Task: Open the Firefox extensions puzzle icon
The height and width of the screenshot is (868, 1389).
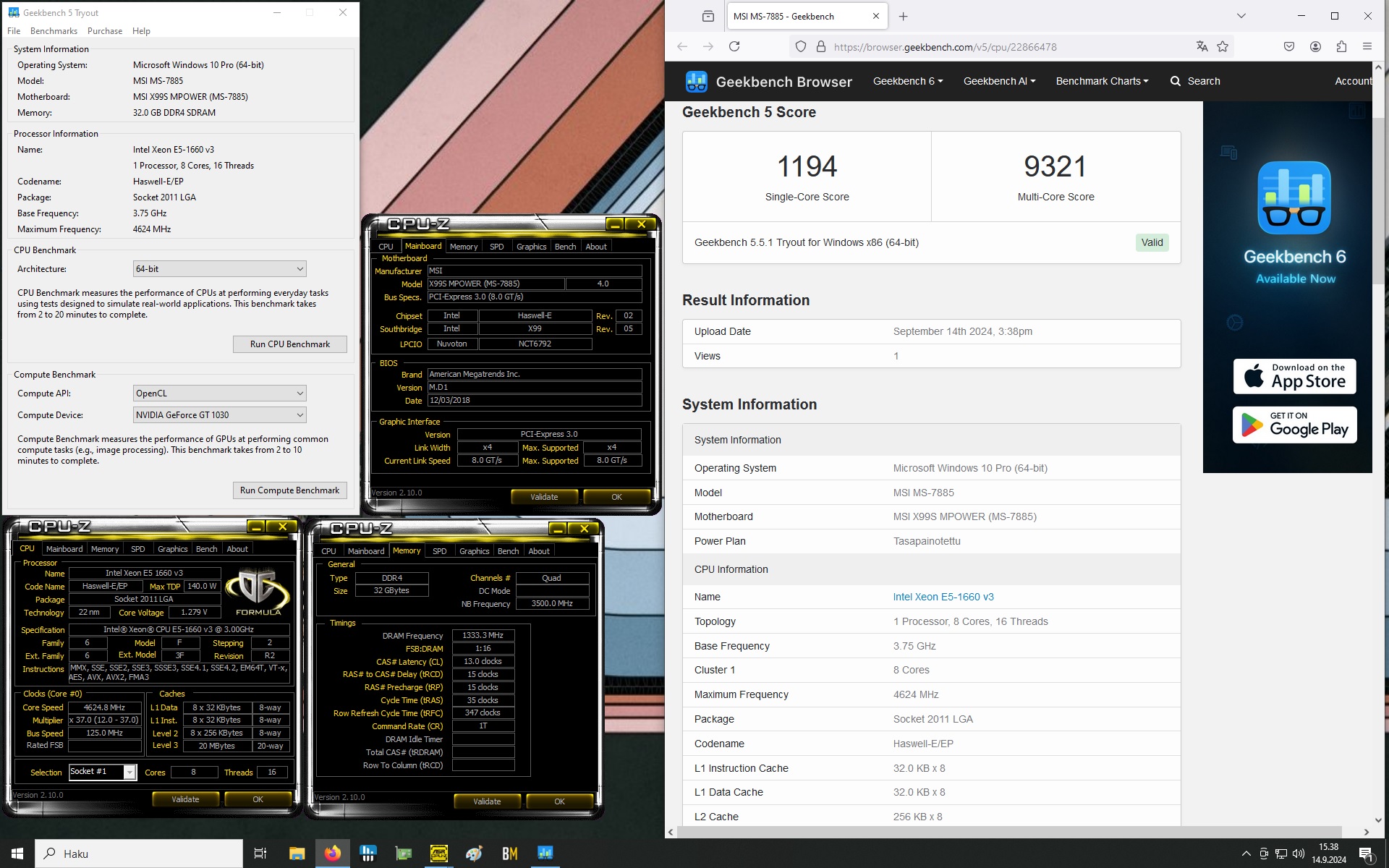Action: [1341, 46]
